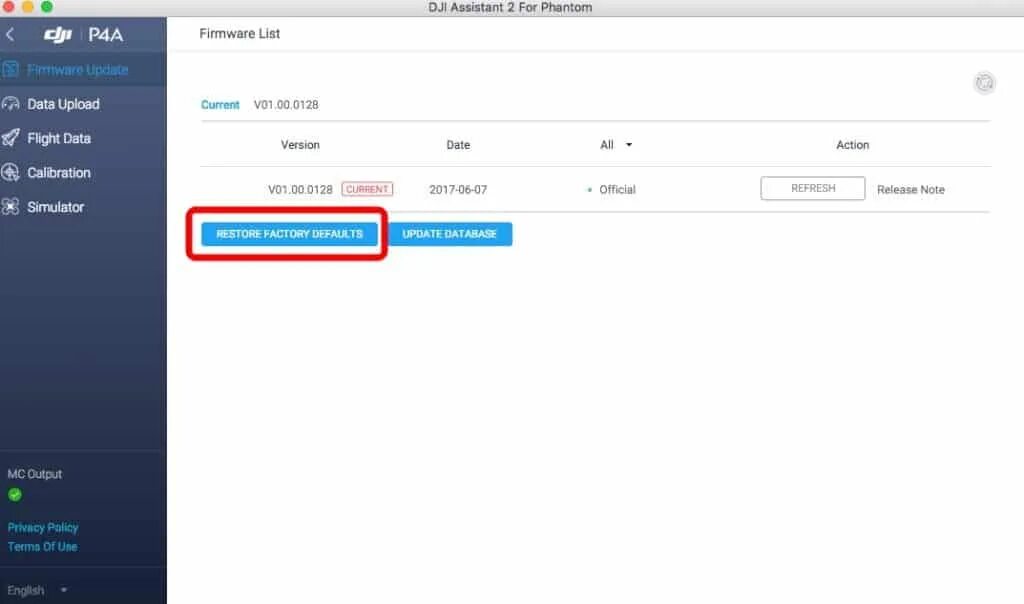Image resolution: width=1024 pixels, height=604 pixels.
Task: Click the circular refresh icon above the firmware list
Action: (x=985, y=83)
